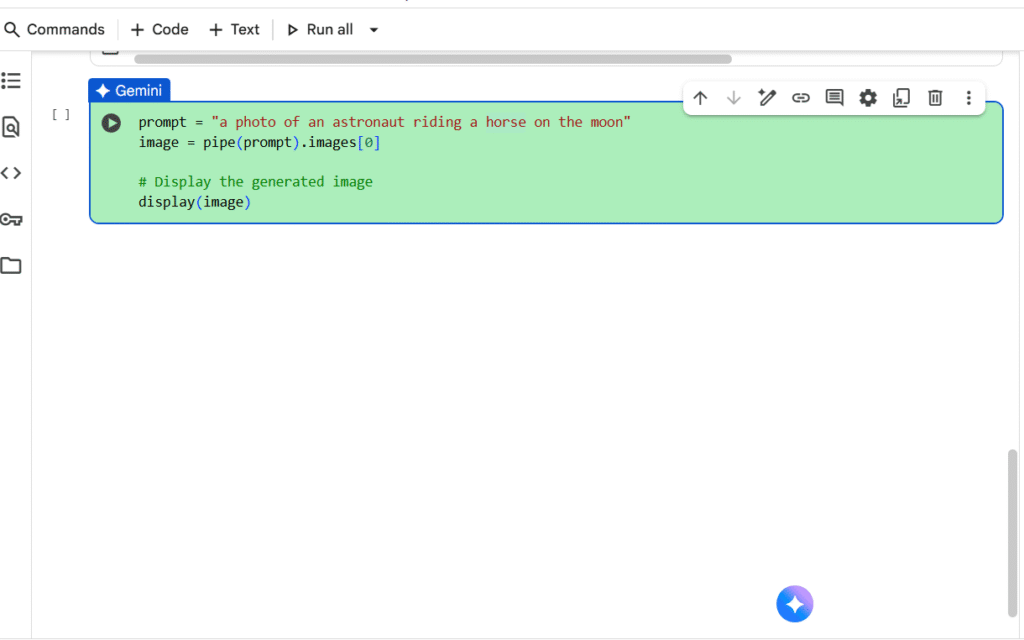
Task: Expand the Run all dropdown arrow
Action: pos(374,30)
